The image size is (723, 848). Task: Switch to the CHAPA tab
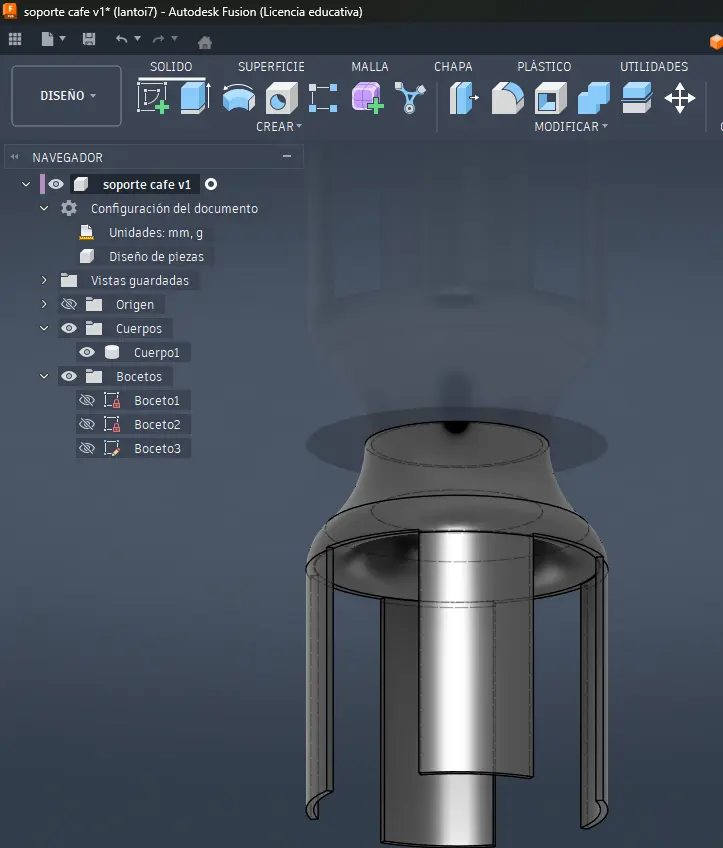(453, 67)
